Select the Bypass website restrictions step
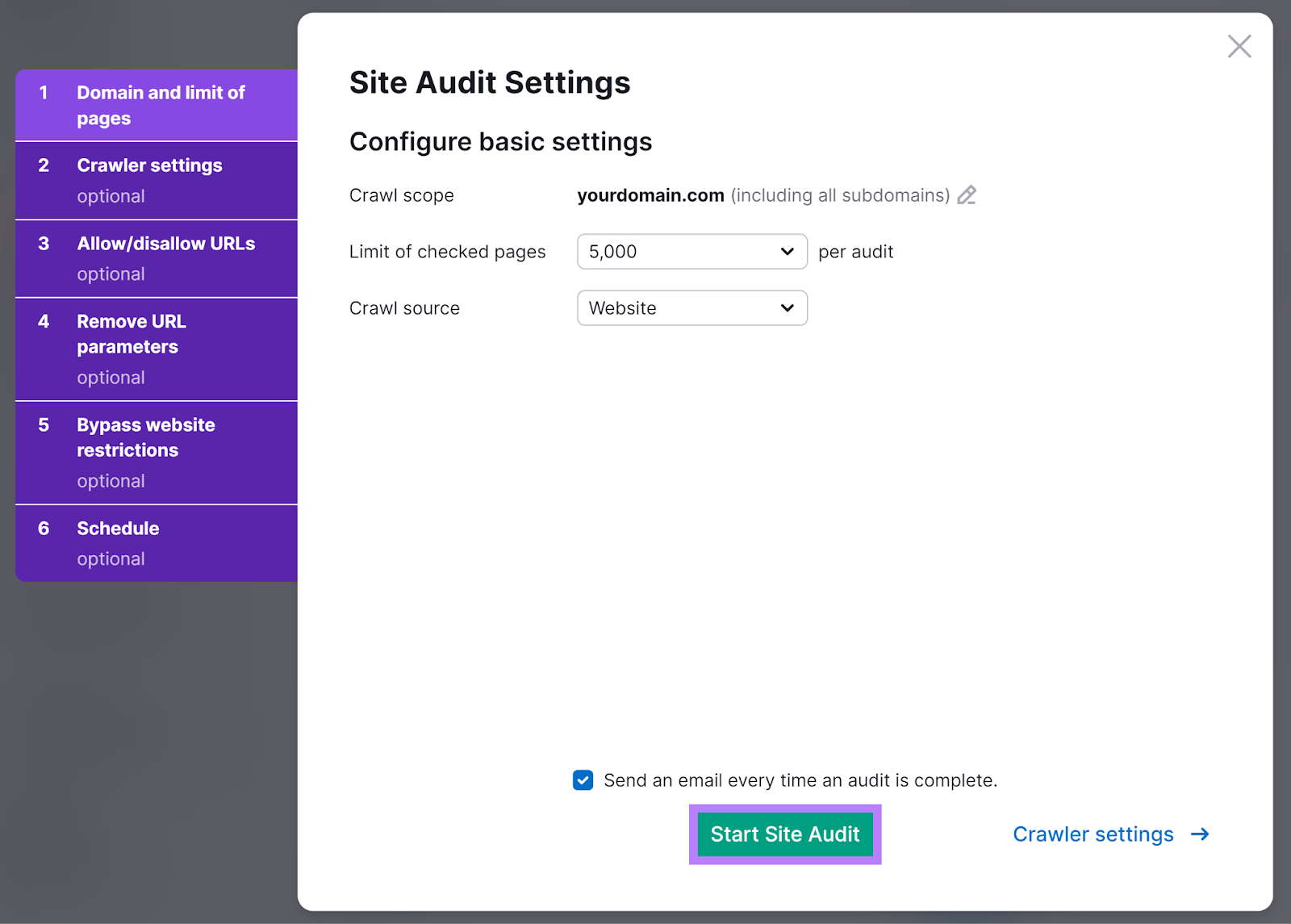 tap(156, 451)
